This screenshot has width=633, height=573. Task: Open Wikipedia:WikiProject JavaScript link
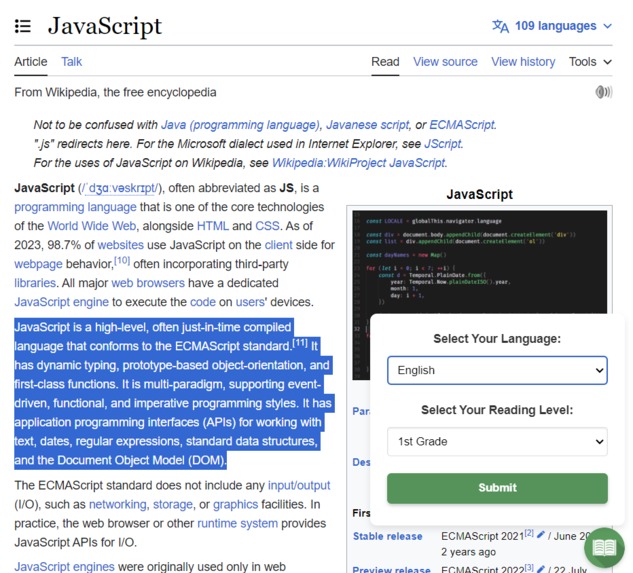358,163
